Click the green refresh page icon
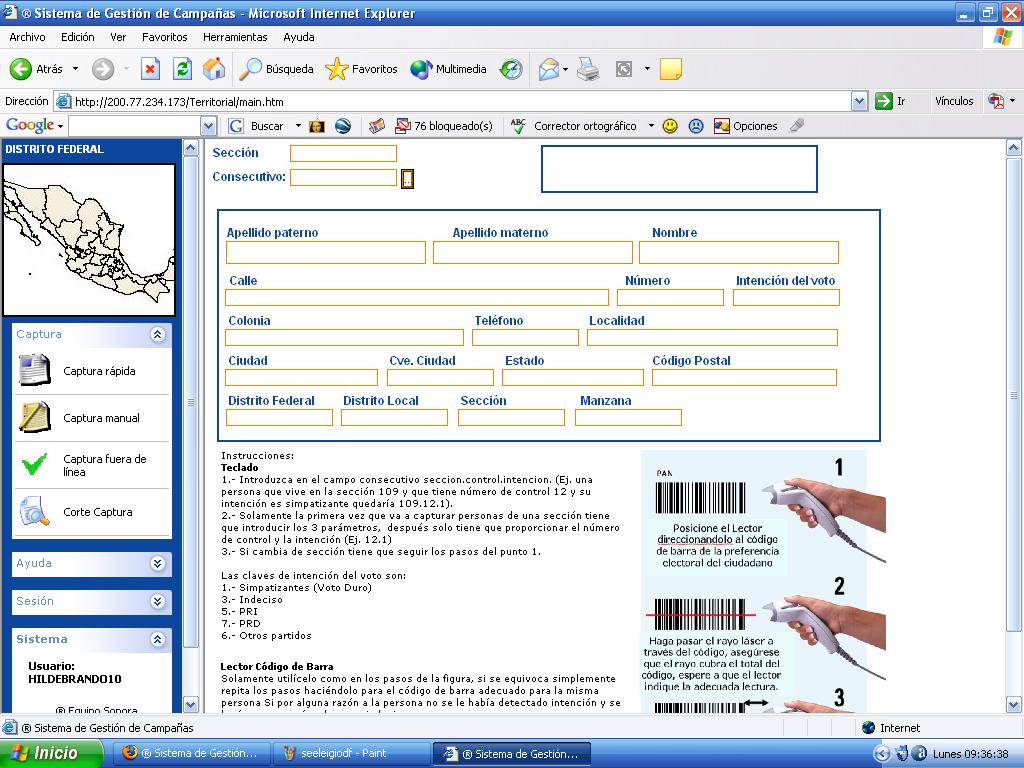The width and height of the screenshot is (1024, 768). pyautogui.click(x=182, y=69)
